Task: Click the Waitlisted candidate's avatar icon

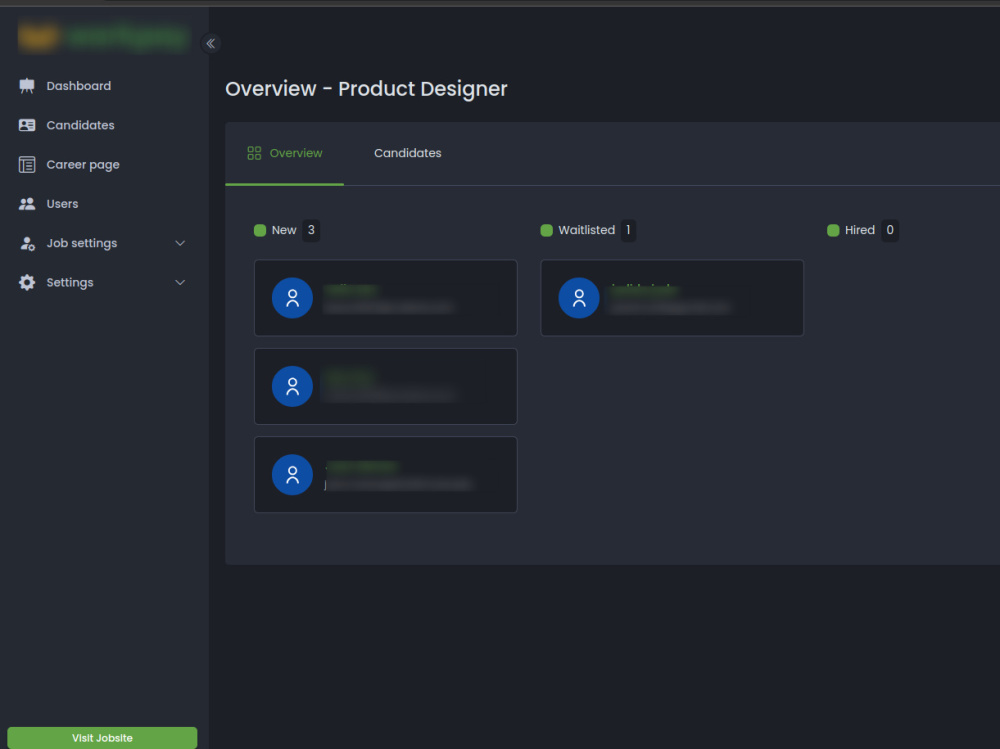Action: 578,298
